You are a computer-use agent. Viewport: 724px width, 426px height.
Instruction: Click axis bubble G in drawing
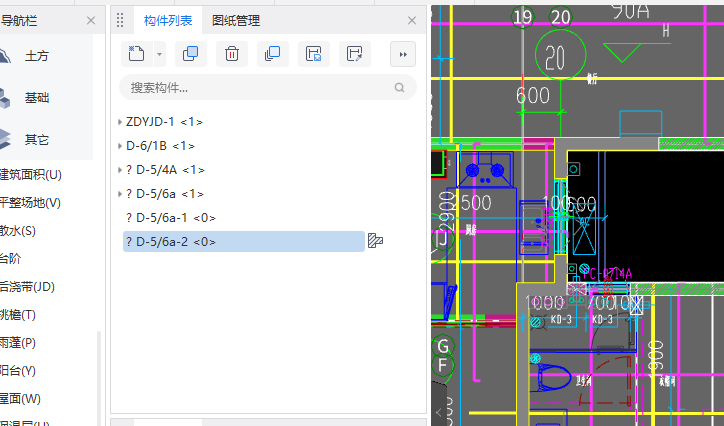point(443,346)
